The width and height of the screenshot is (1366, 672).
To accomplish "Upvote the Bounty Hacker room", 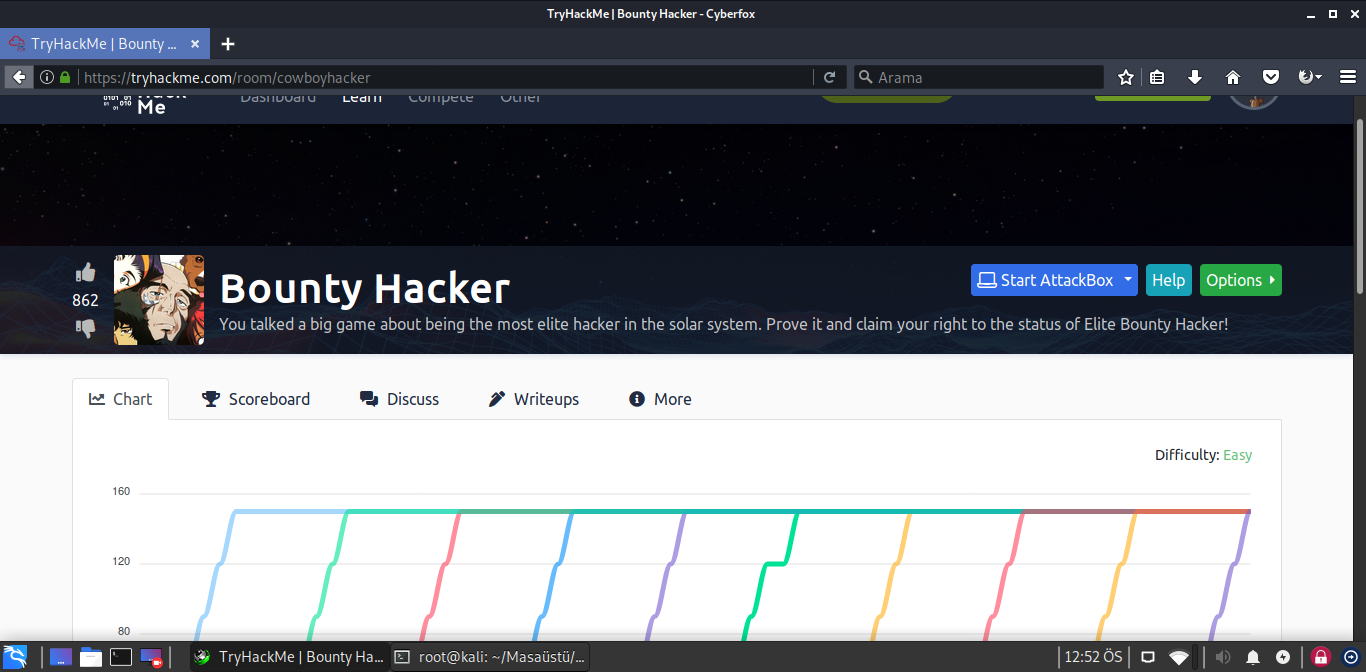I will point(85,272).
